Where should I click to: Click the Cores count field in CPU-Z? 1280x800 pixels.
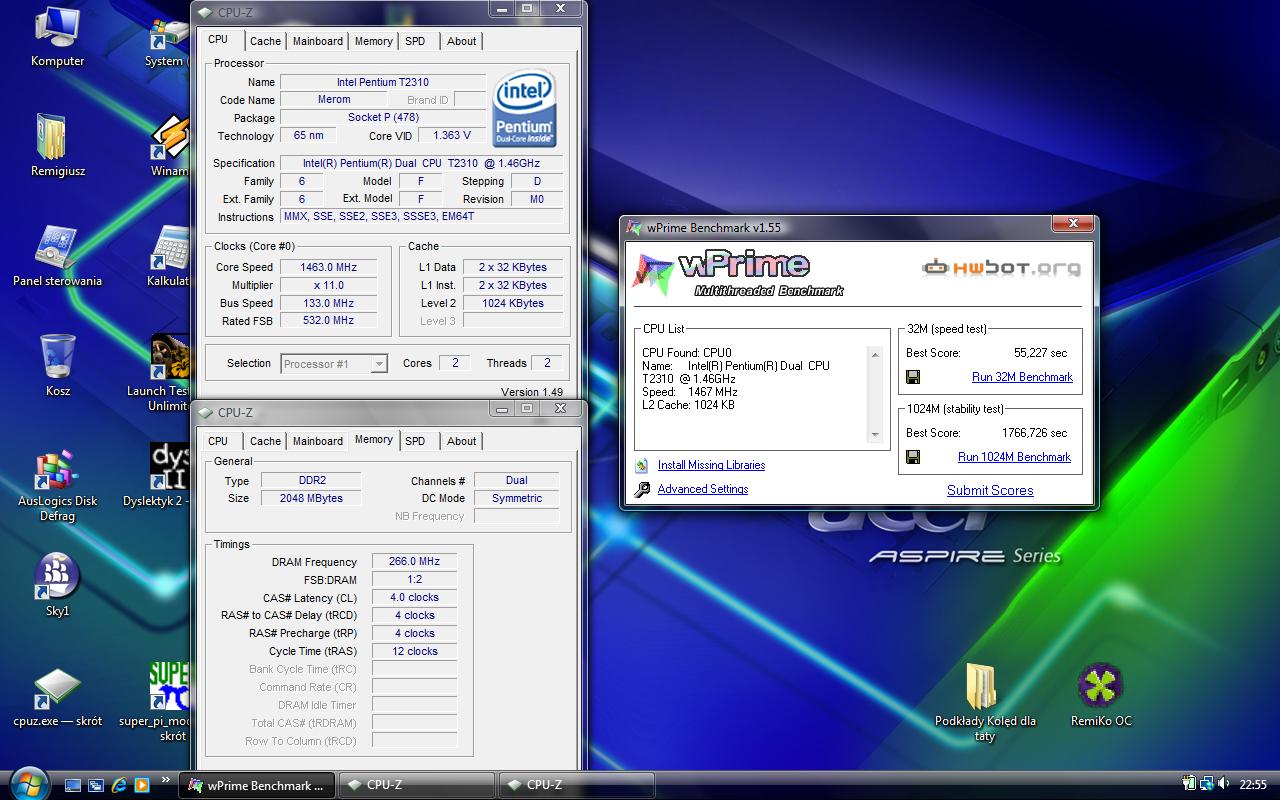pos(455,363)
